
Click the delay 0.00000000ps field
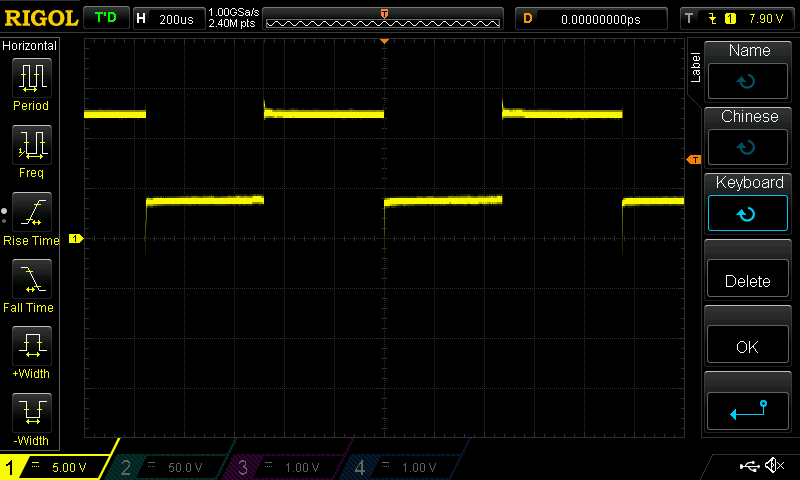(591, 19)
